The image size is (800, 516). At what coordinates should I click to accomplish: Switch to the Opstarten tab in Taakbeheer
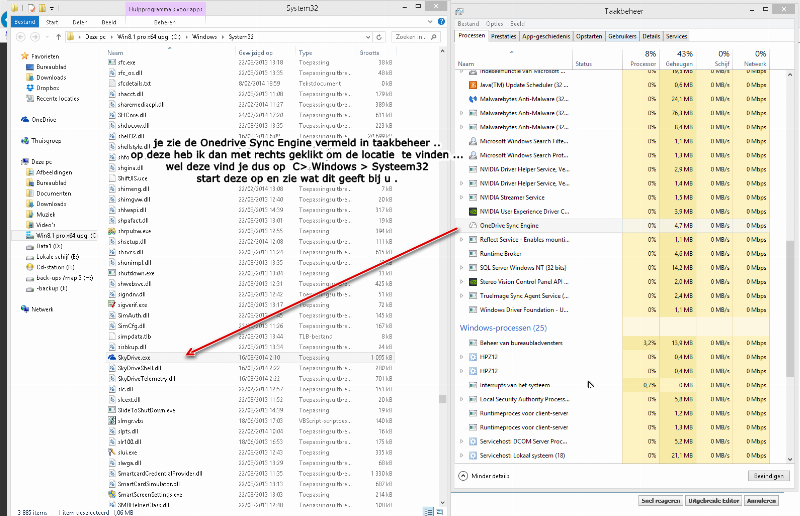589,36
